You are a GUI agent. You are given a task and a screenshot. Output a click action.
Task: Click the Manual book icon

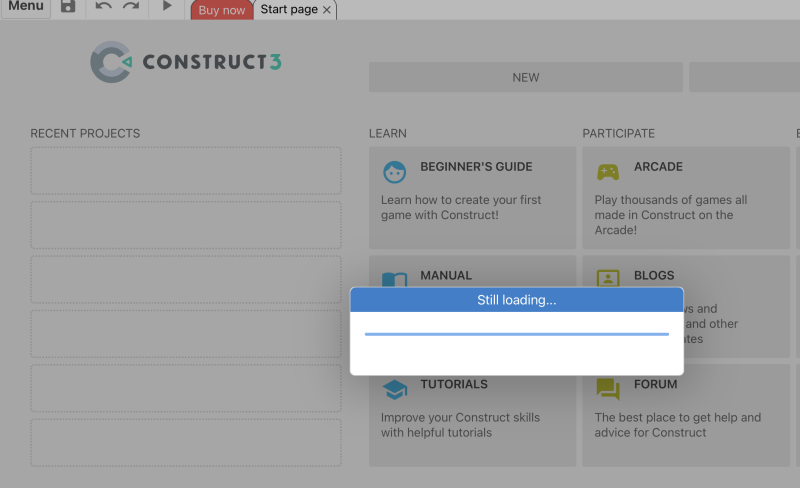tap(394, 279)
